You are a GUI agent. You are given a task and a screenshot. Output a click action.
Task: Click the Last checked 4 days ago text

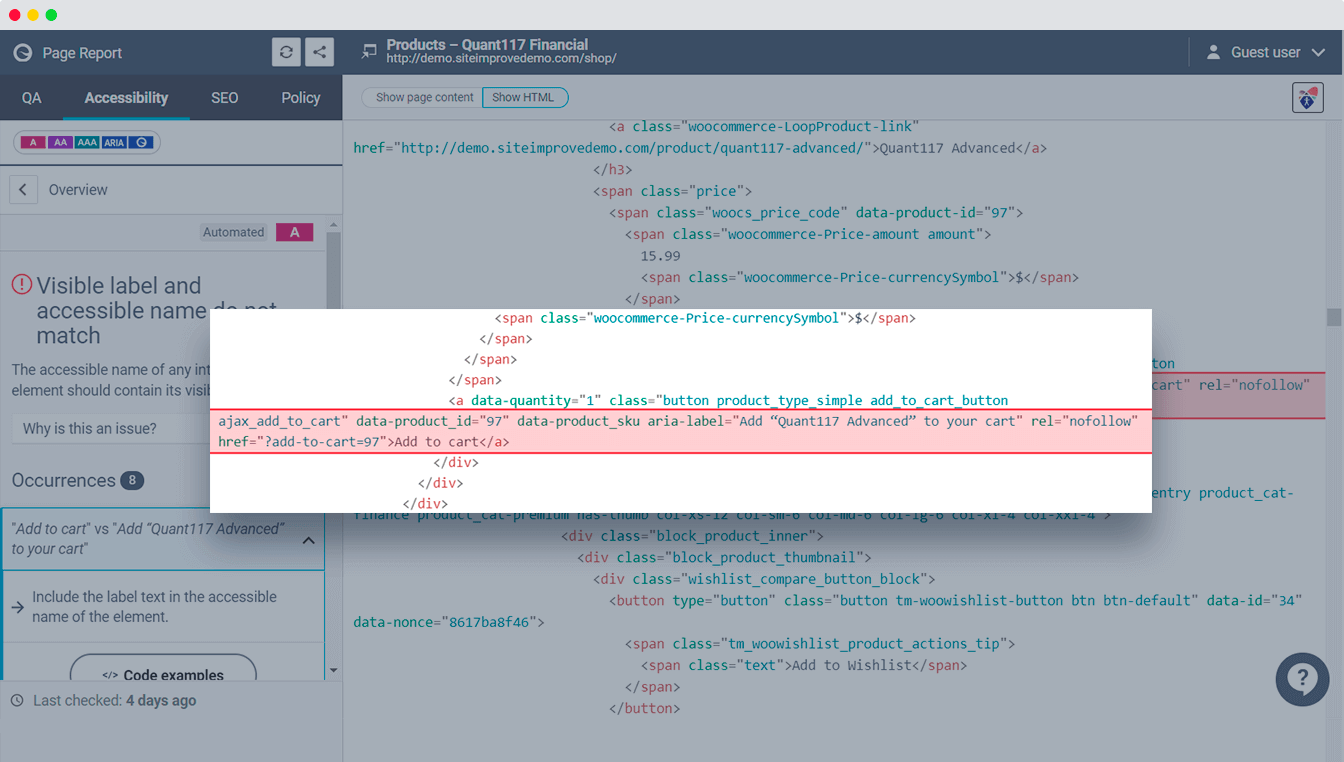(115, 701)
